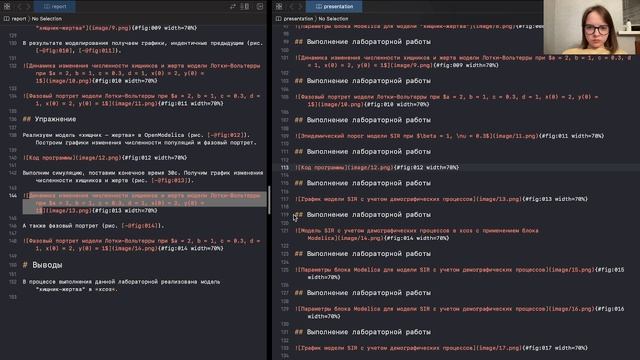Click presentation file in breadcrumb bar
The height and width of the screenshot is (360, 640).
tap(294, 19)
